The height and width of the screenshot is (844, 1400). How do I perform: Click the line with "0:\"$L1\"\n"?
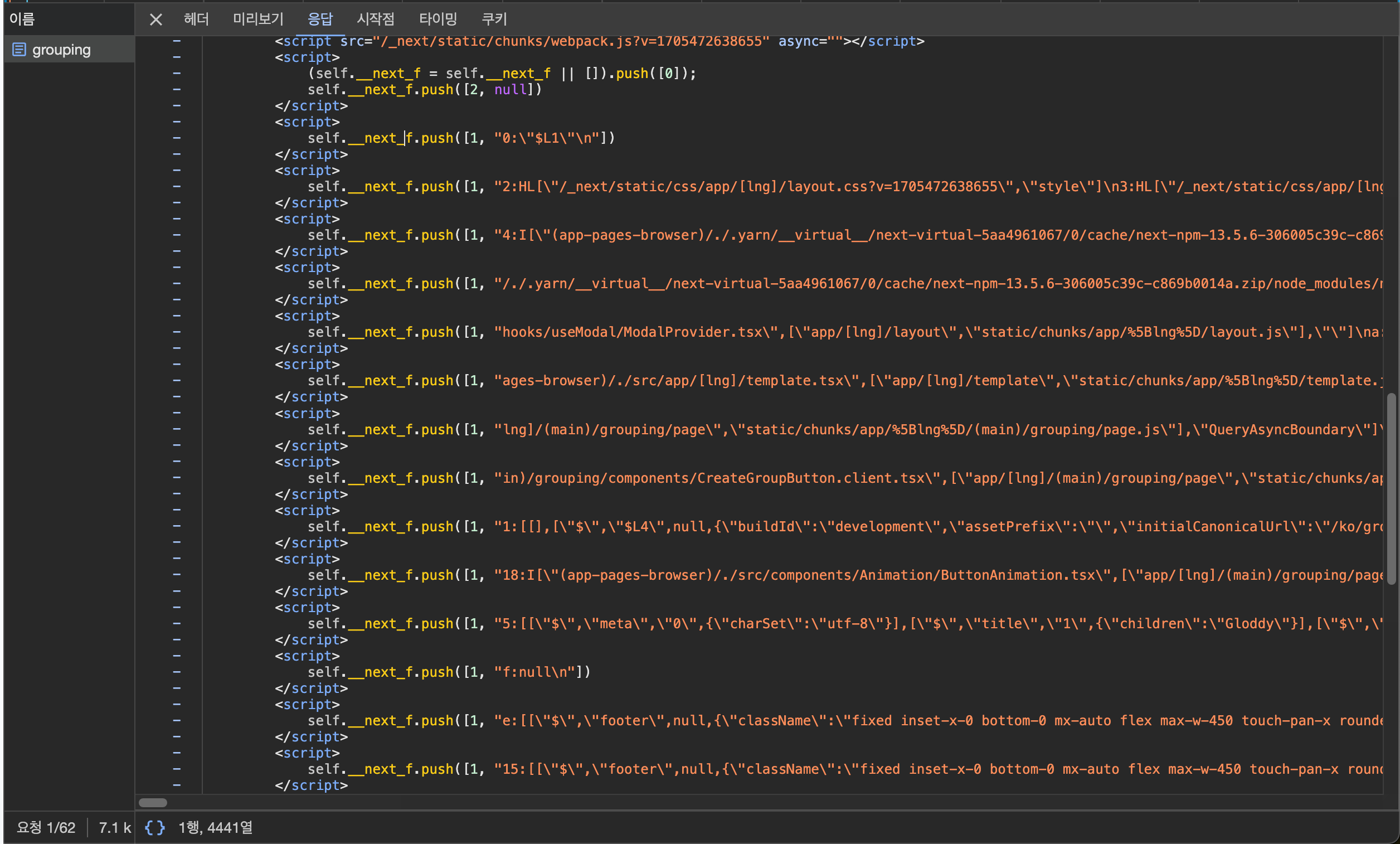tap(461, 138)
